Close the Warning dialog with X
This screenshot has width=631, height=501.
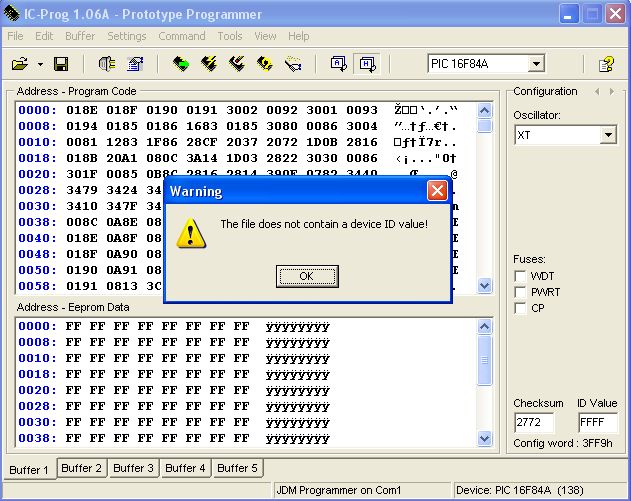[437, 191]
